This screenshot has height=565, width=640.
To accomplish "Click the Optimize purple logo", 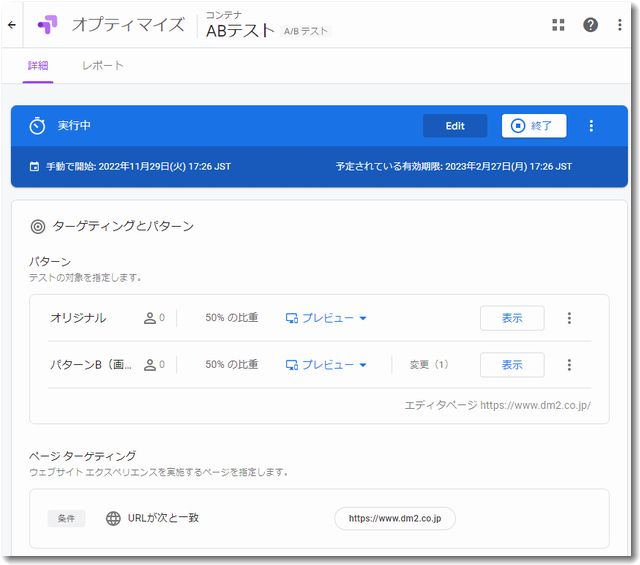I will tap(48, 25).
